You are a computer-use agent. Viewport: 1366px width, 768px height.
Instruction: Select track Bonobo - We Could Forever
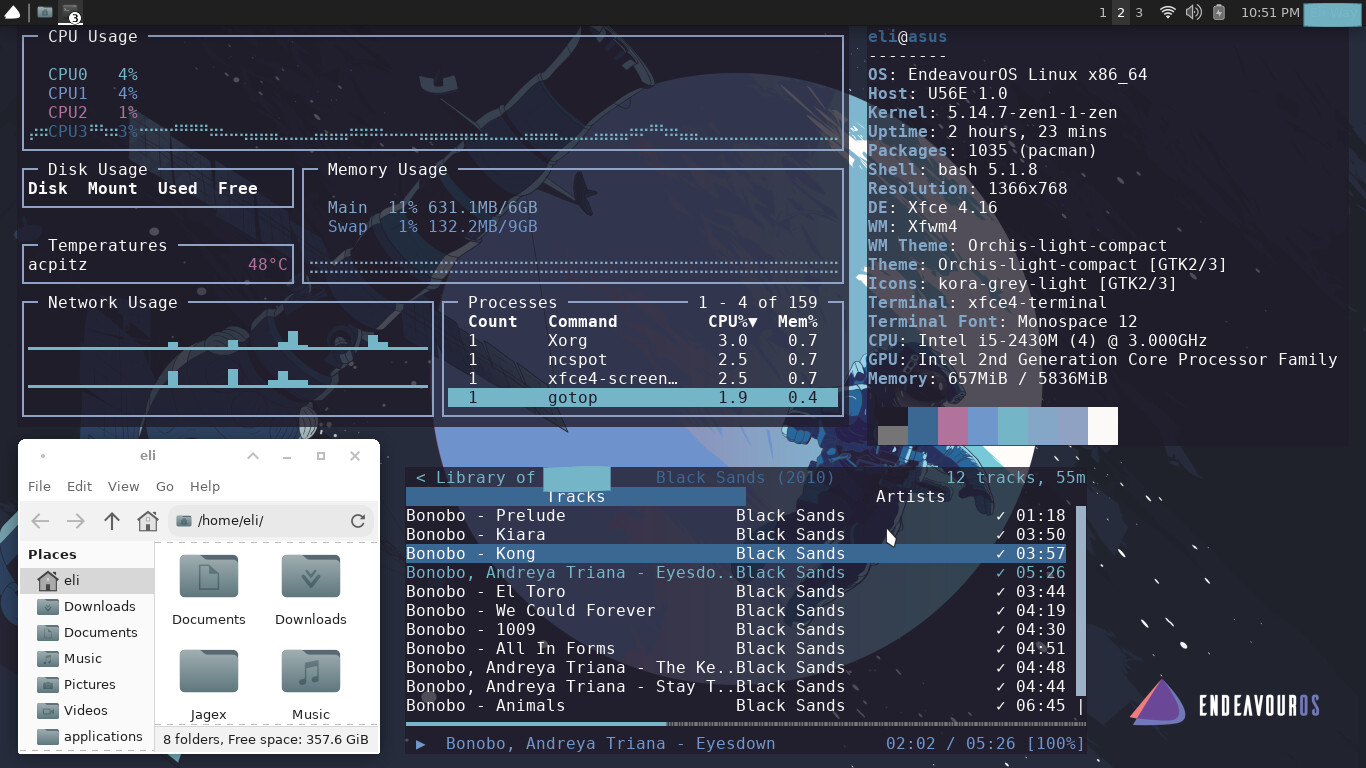pos(736,611)
